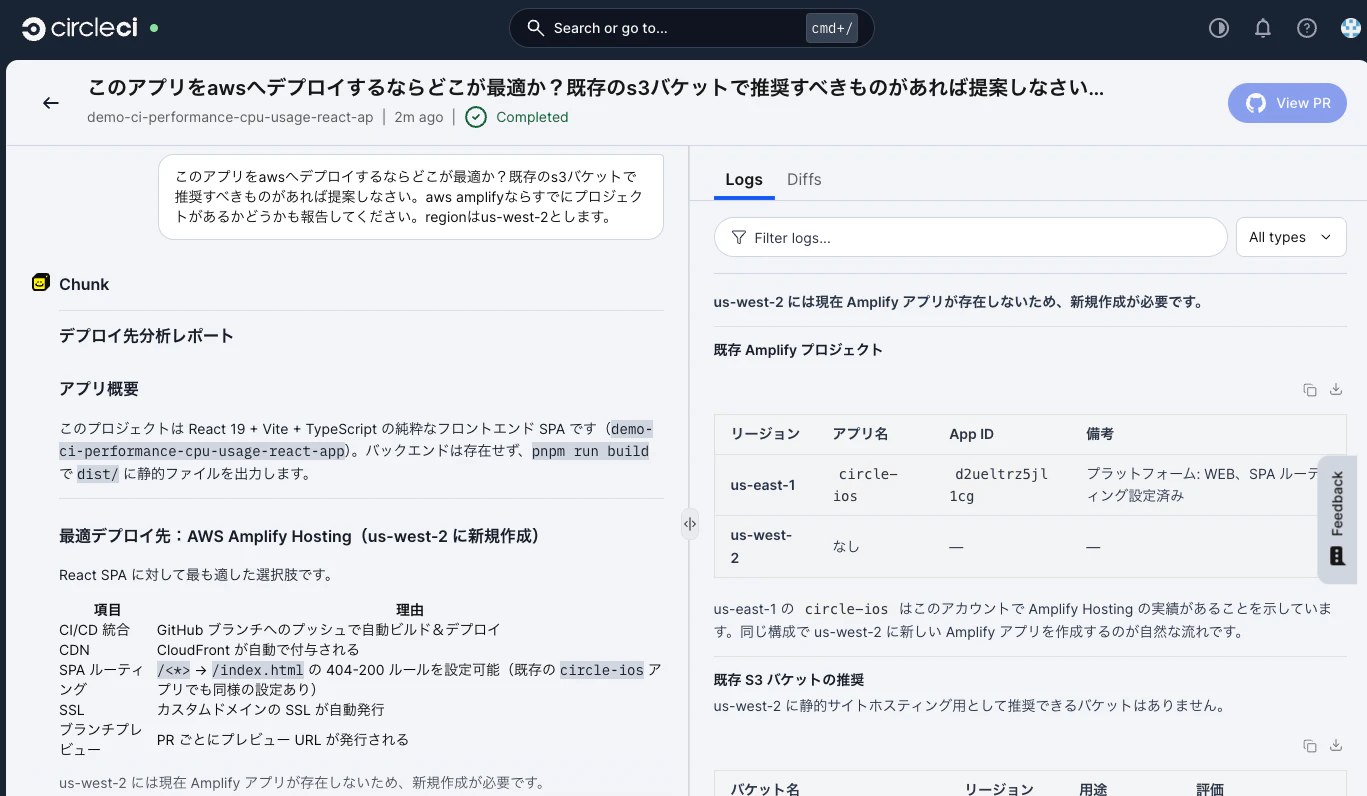Click the green Completed check icon
This screenshot has height=796, width=1367.
point(476,117)
